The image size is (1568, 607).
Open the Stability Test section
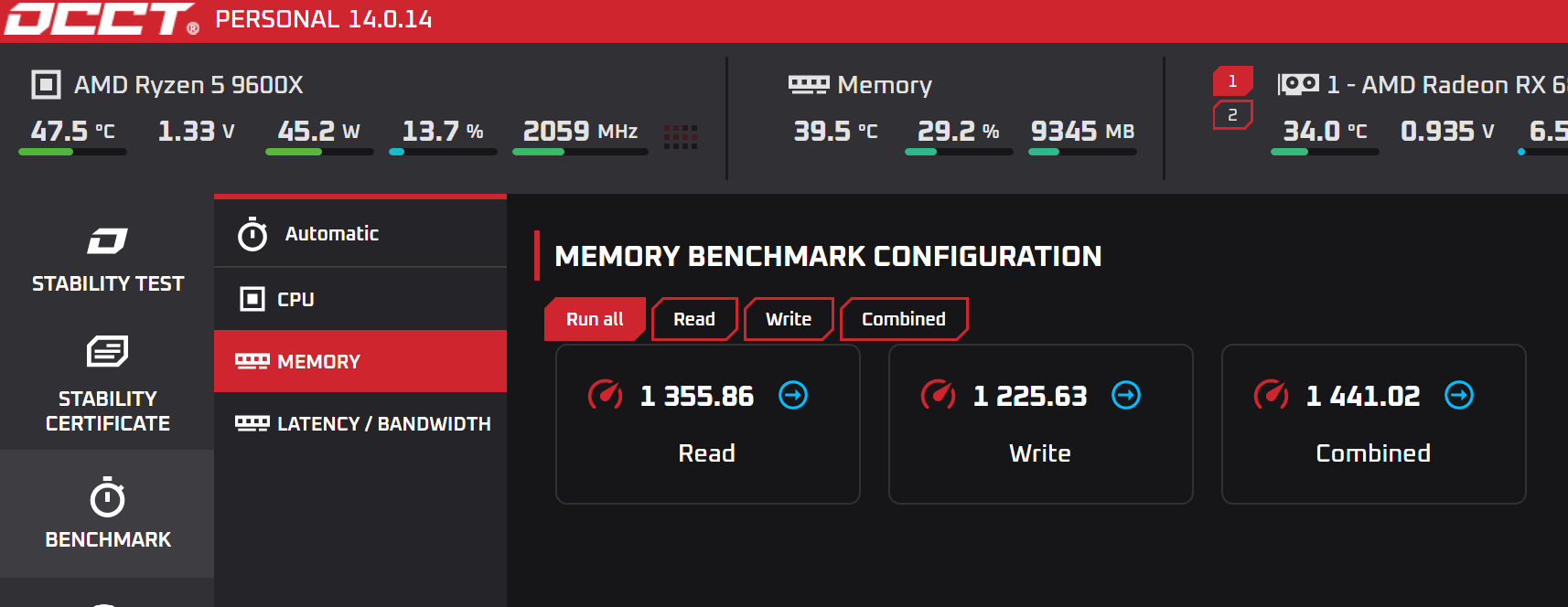pyautogui.click(x=107, y=260)
